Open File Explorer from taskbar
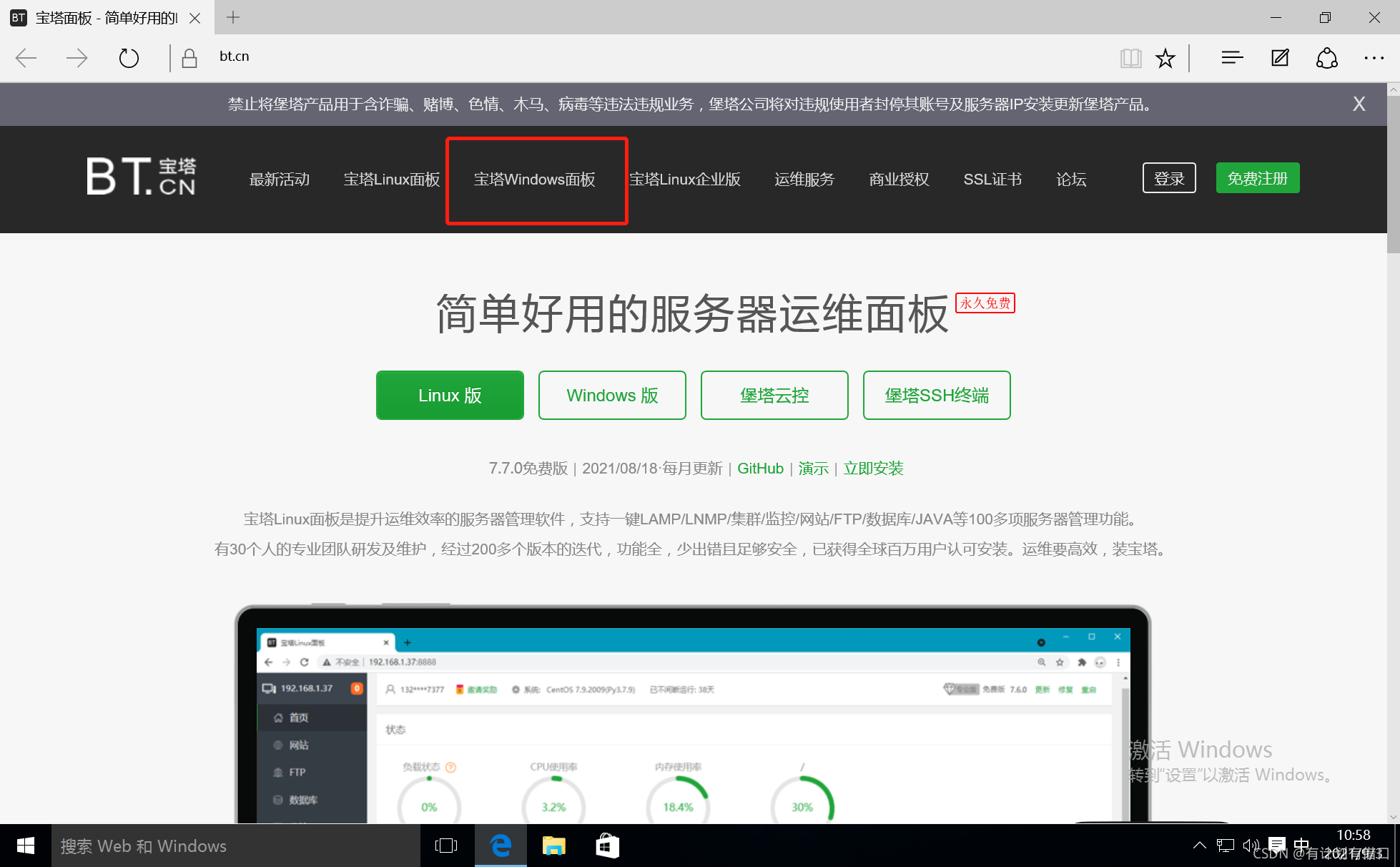 pyautogui.click(x=554, y=846)
